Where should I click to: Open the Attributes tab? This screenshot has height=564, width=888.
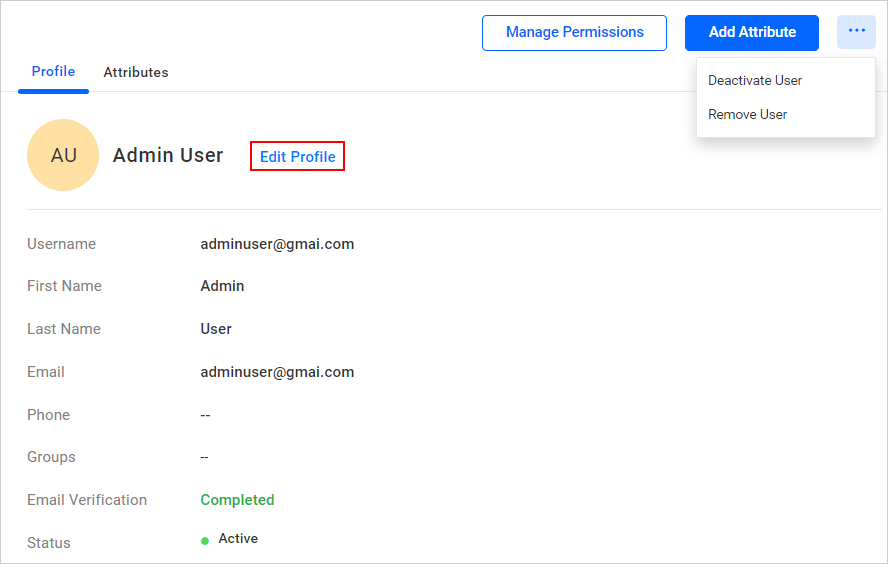pos(136,72)
